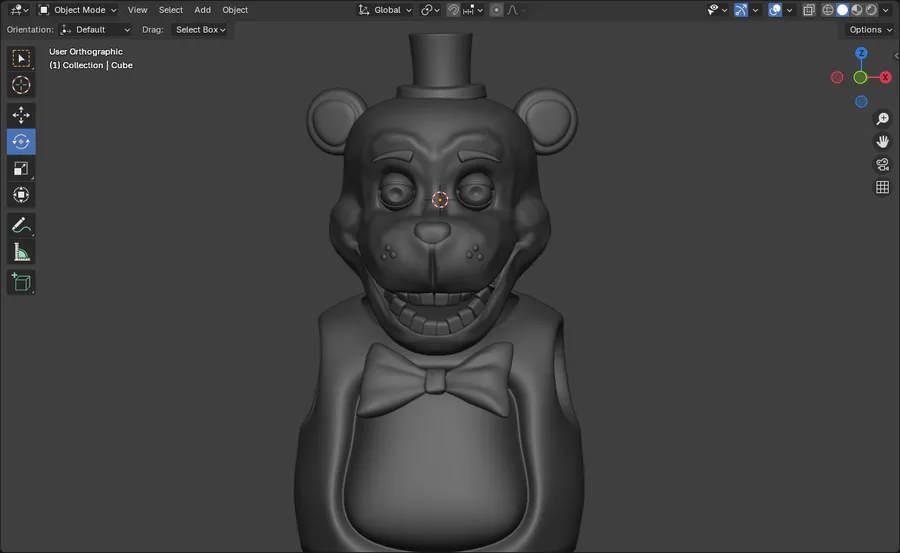Click the green Y axis gizmo handle
Screen dimensions: 900x553
[860, 77]
